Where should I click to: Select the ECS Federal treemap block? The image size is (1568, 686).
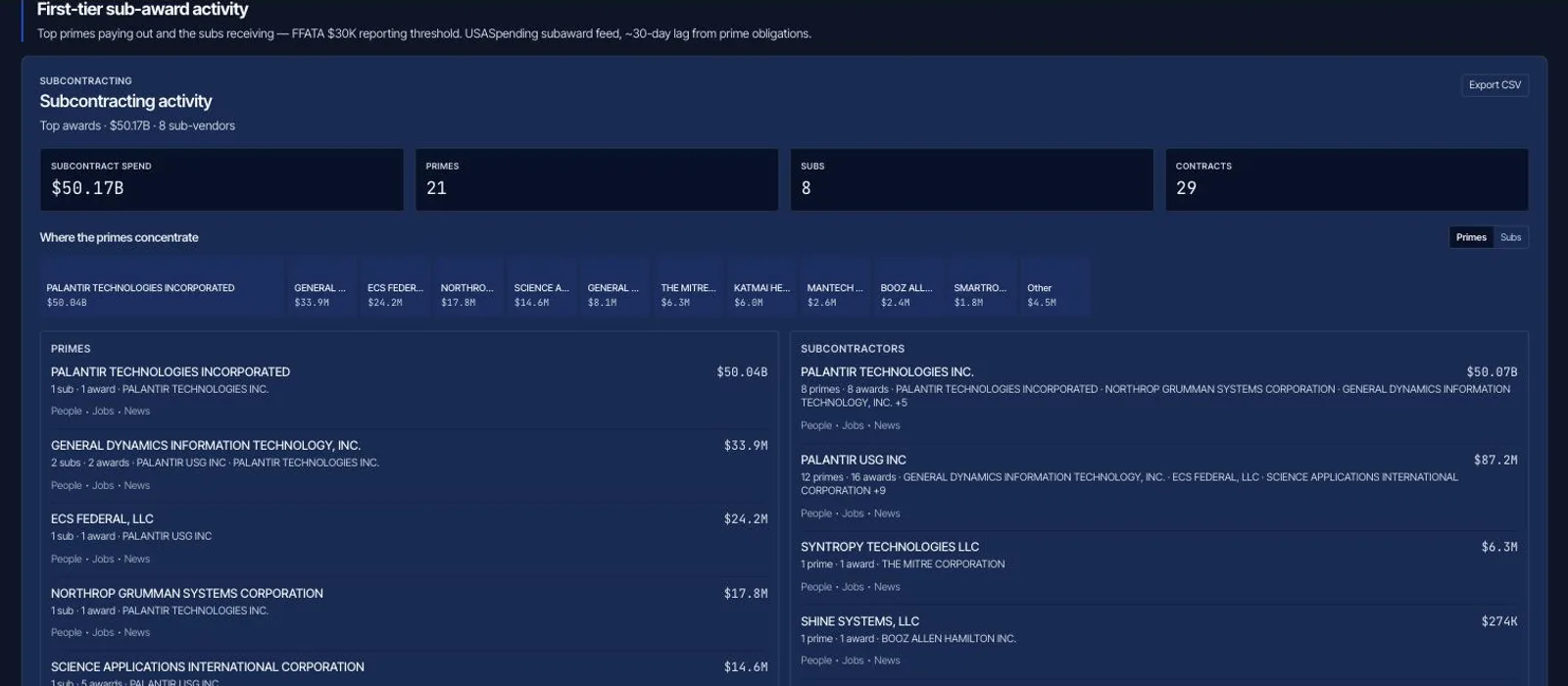(x=395, y=286)
